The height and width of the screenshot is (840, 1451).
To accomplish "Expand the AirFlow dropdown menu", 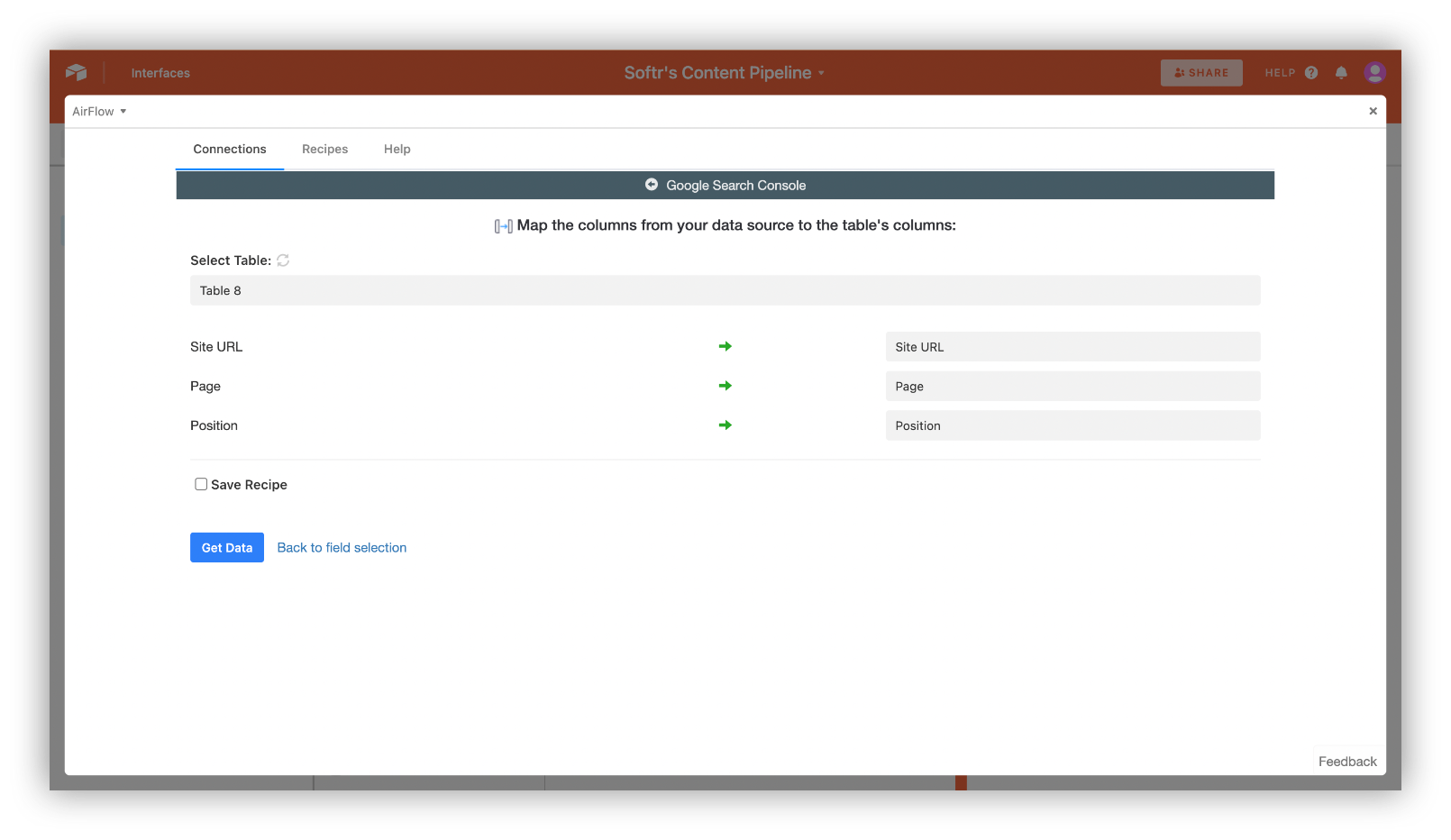I will (x=99, y=112).
